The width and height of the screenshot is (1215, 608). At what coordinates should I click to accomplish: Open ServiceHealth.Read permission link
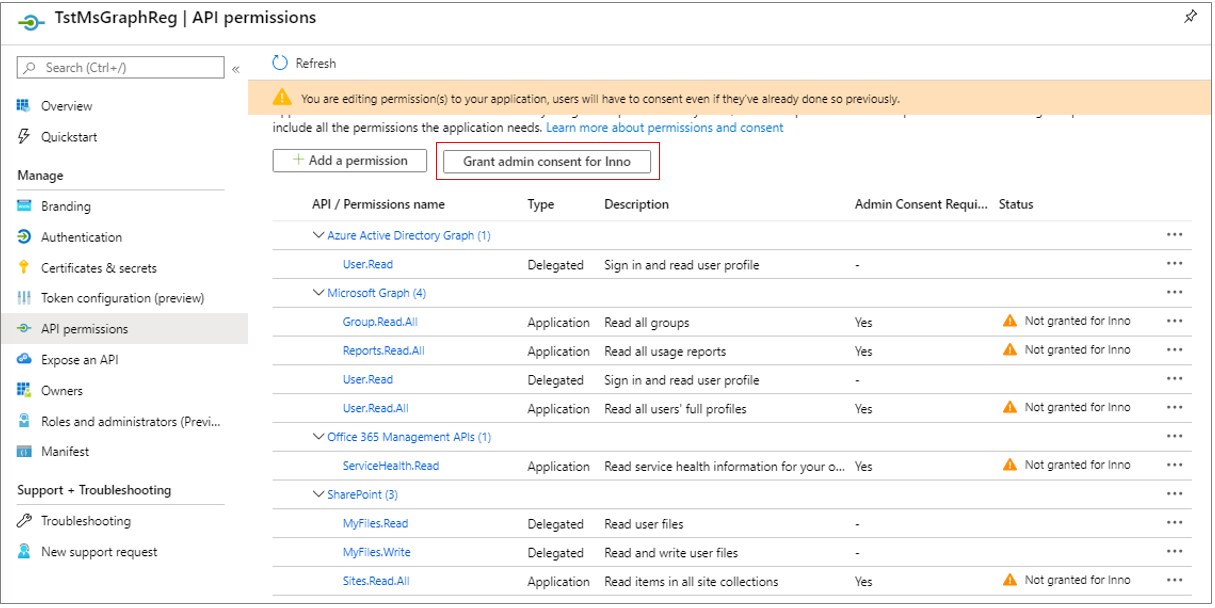(x=391, y=466)
